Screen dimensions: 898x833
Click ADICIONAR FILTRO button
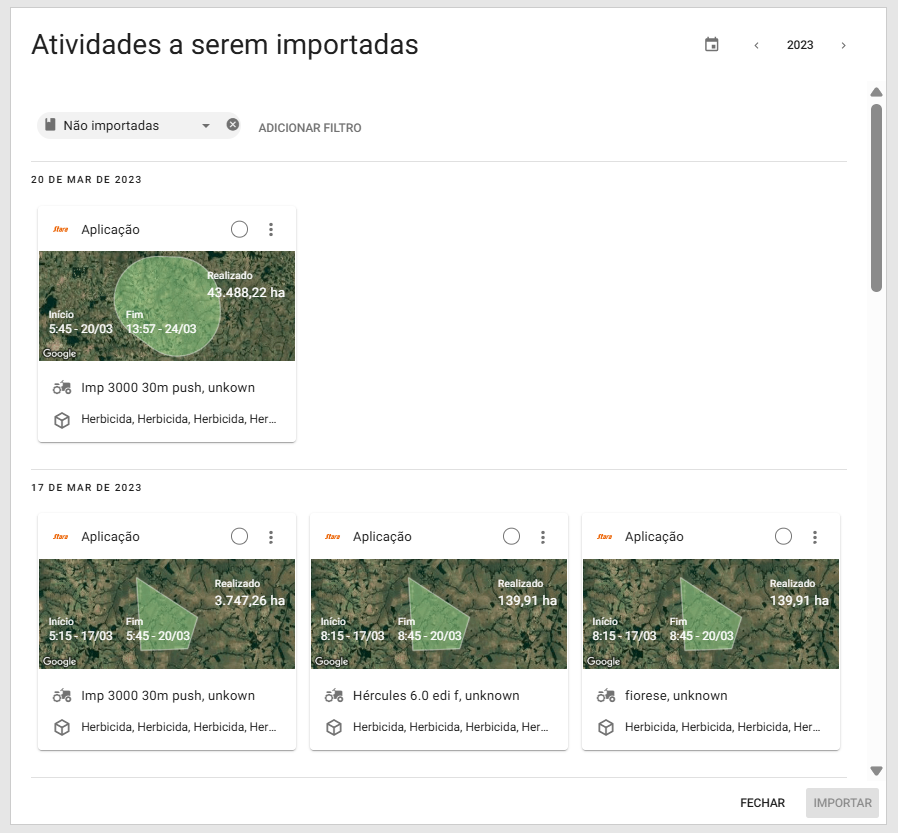coord(310,128)
